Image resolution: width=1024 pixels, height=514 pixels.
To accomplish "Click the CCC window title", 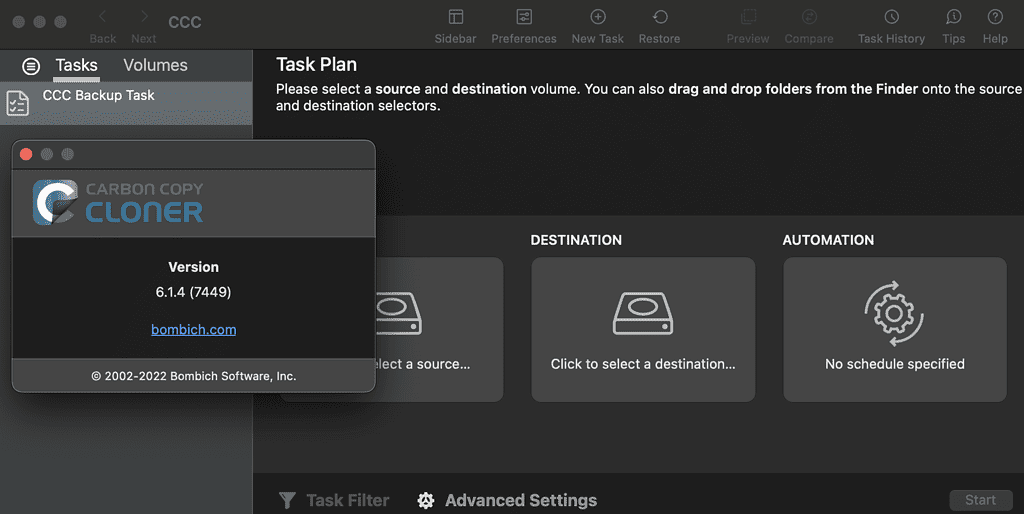I will coord(185,22).
